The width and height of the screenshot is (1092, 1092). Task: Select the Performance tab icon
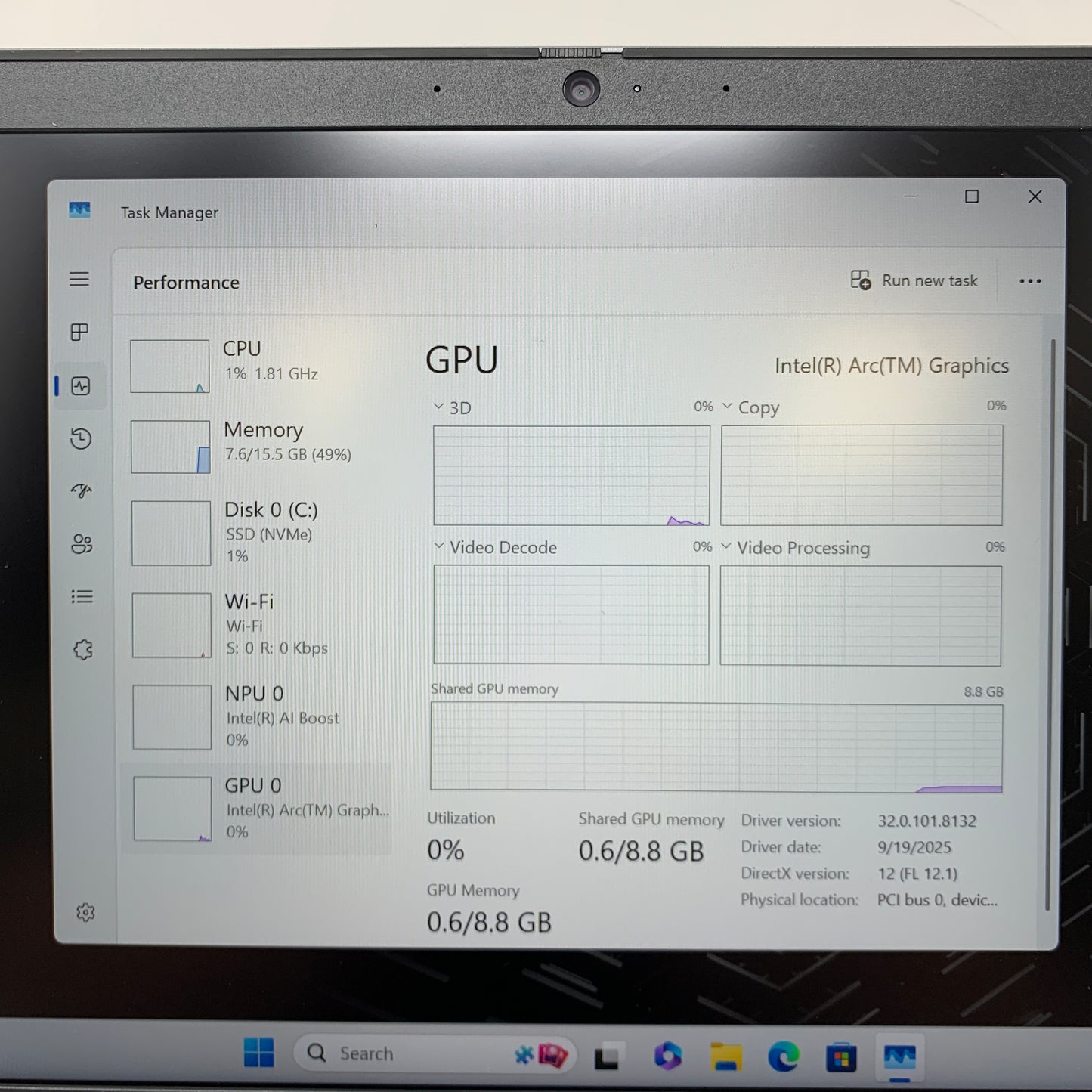pos(81,386)
